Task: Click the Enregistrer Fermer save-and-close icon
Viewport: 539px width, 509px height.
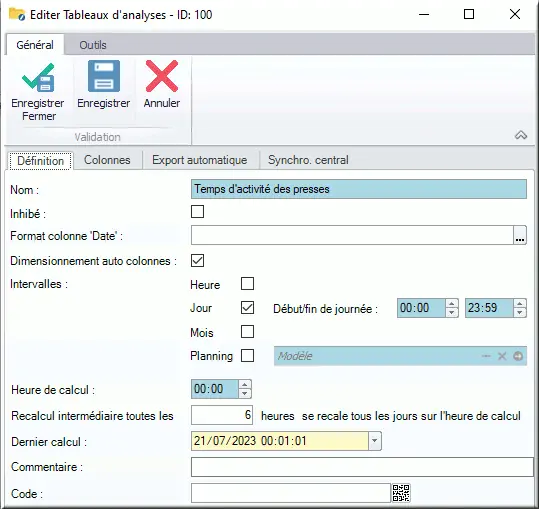Action: coord(38,78)
